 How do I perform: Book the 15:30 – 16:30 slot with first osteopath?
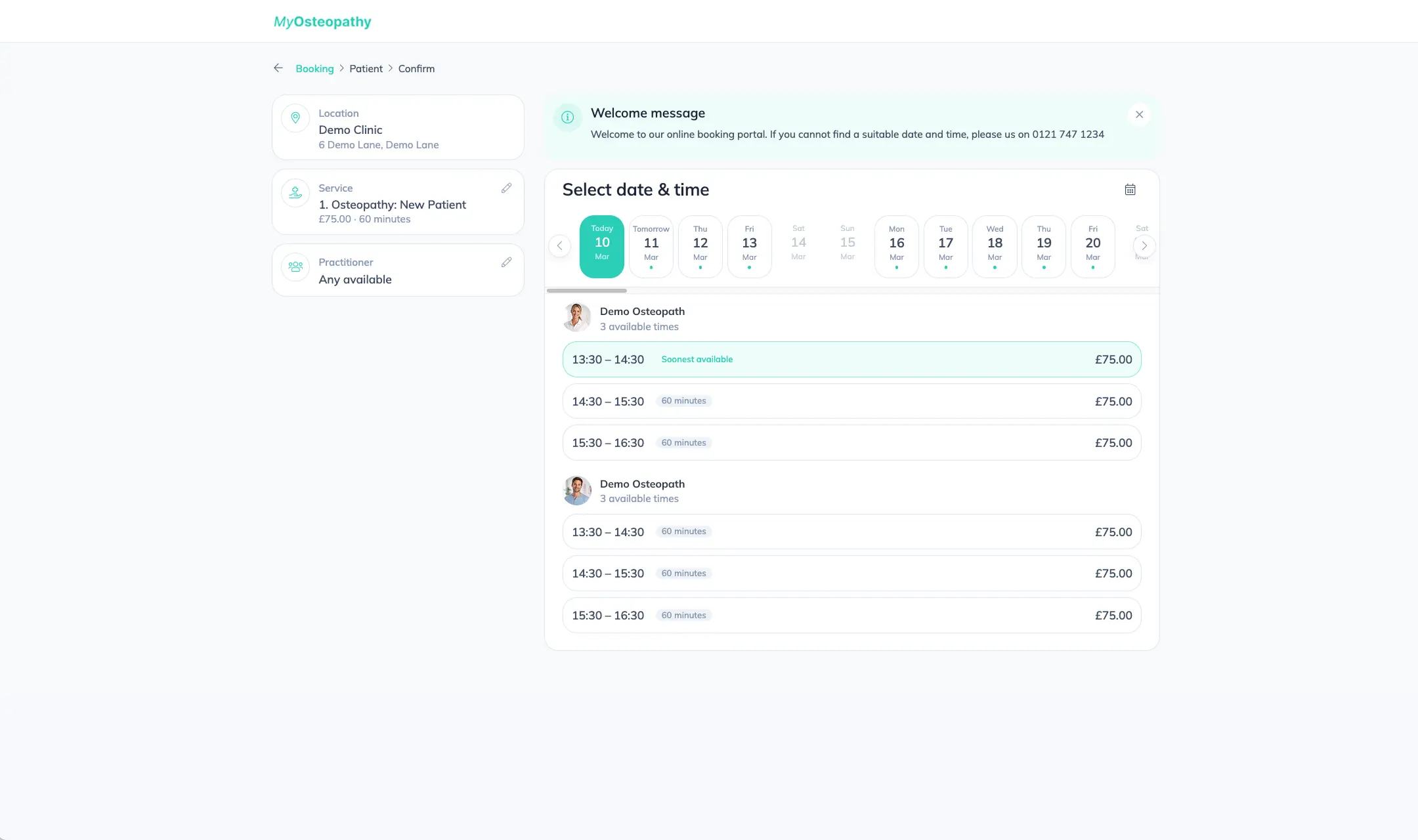[x=851, y=442]
